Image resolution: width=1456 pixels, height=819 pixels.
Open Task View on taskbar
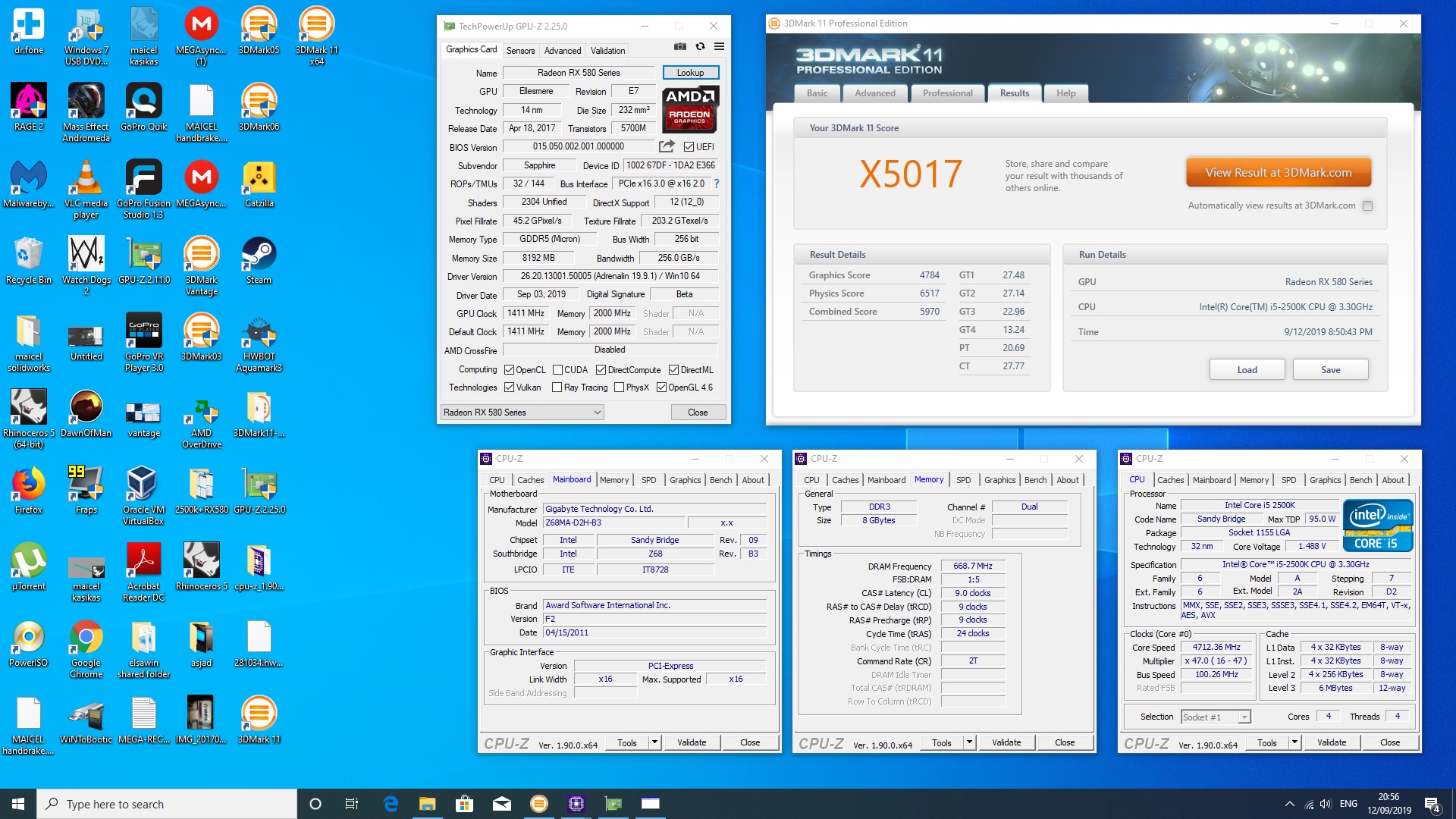click(352, 804)
